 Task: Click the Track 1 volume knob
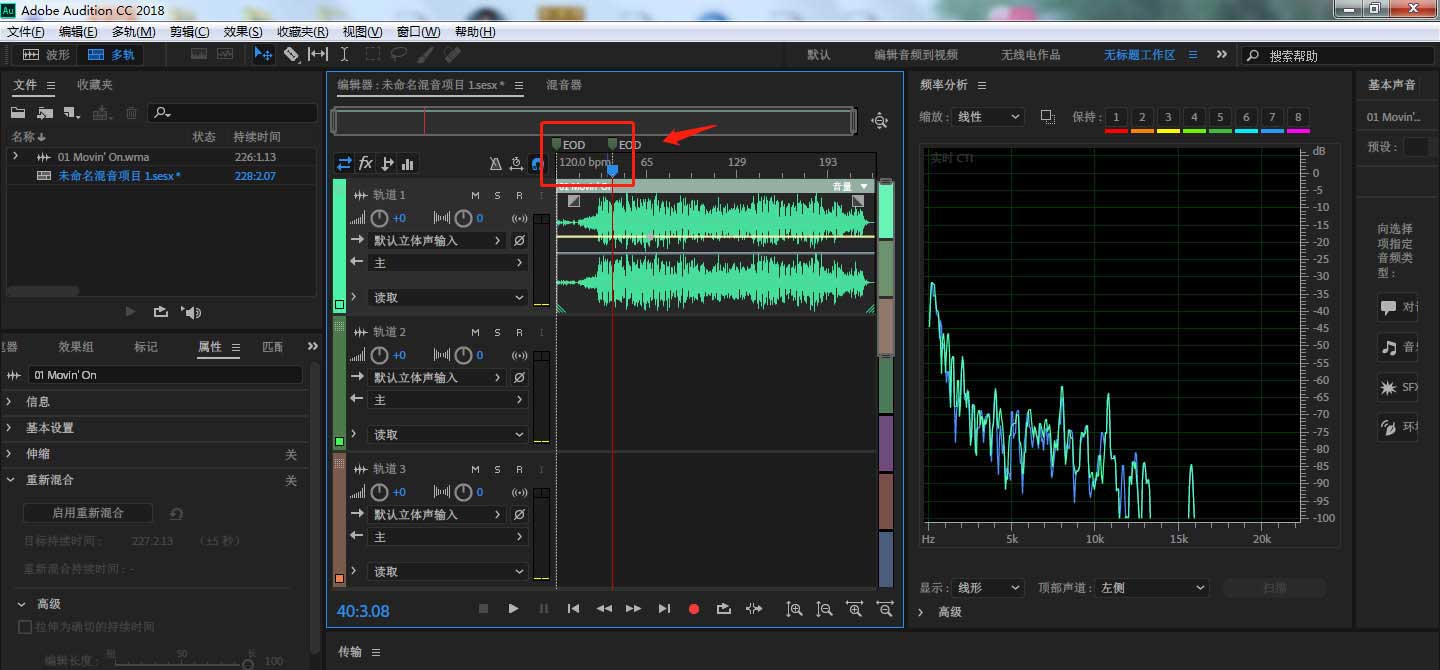(x=380, y=218)
